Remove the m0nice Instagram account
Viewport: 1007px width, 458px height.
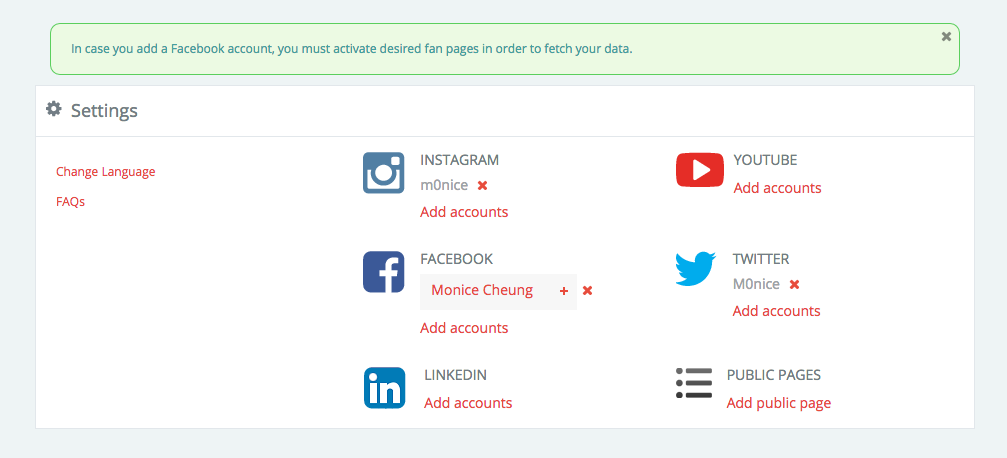(482, 185)
